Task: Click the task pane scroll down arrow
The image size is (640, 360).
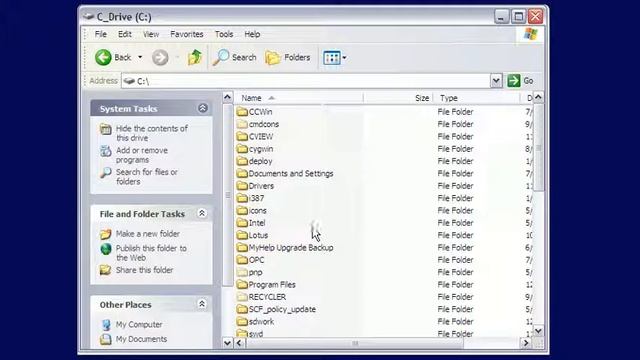Action: [x=227, y=343]
